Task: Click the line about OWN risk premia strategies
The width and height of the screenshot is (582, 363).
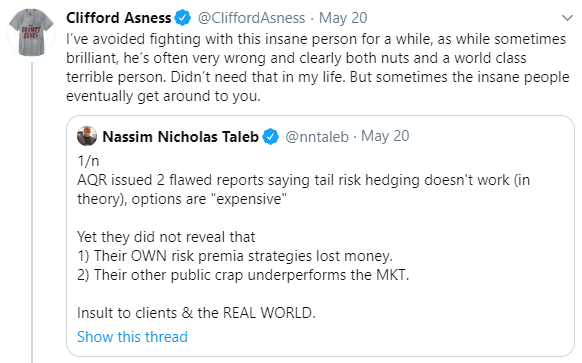Action: click(235, 256)
